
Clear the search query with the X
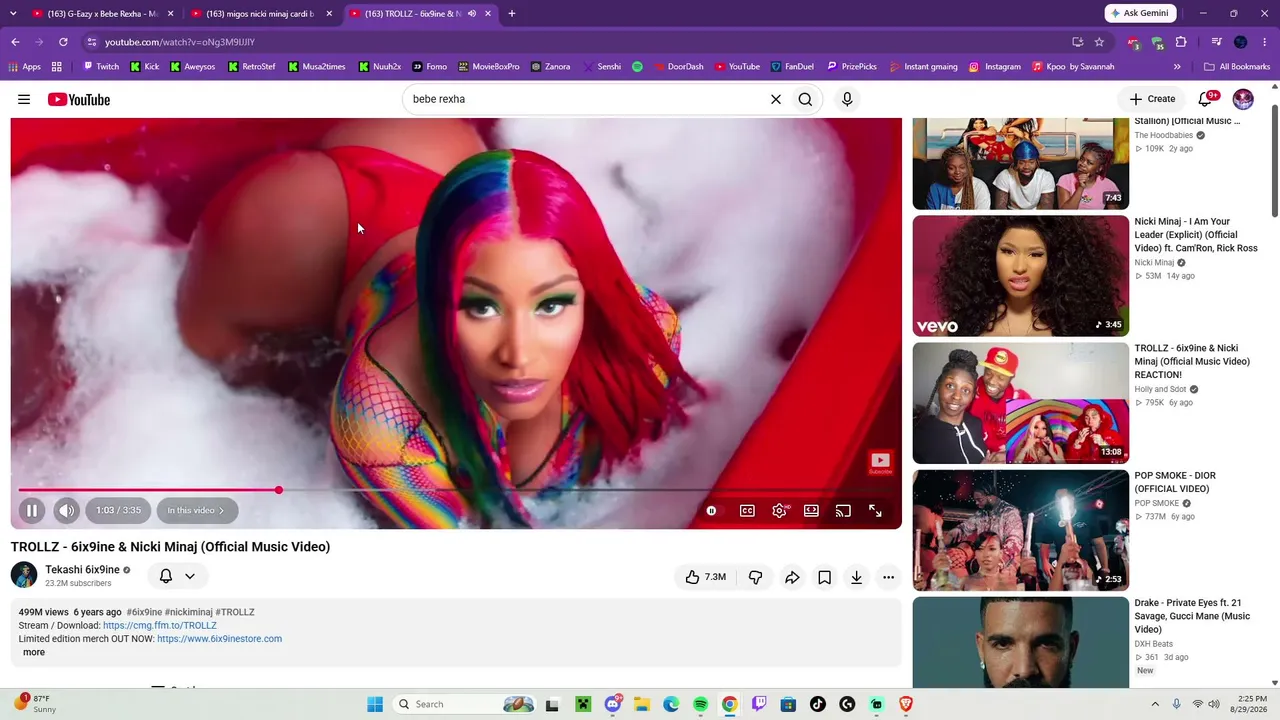click(x=775, y=99)
